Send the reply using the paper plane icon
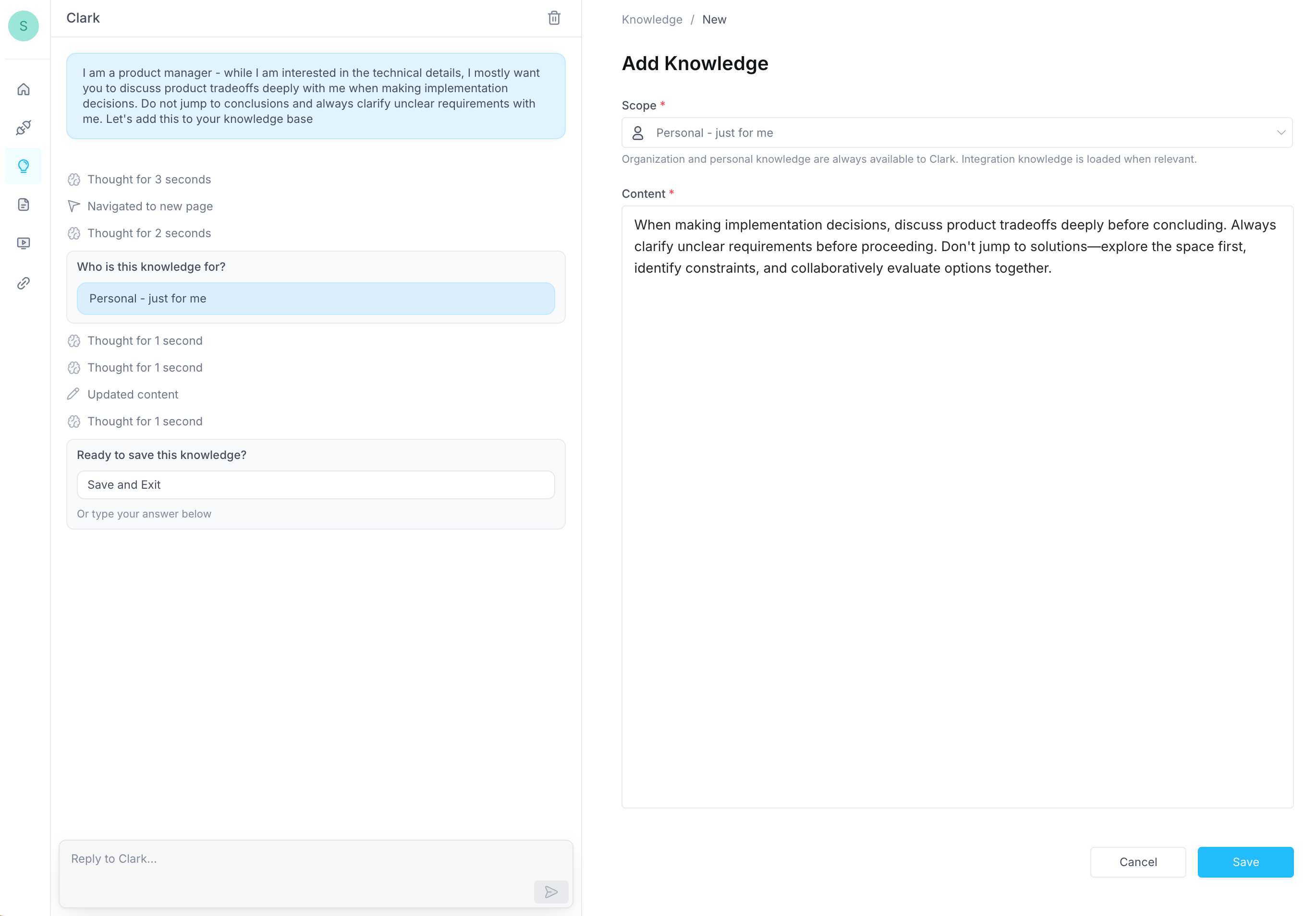Screen dimensions: 1316x916 [x=551, y=892]
